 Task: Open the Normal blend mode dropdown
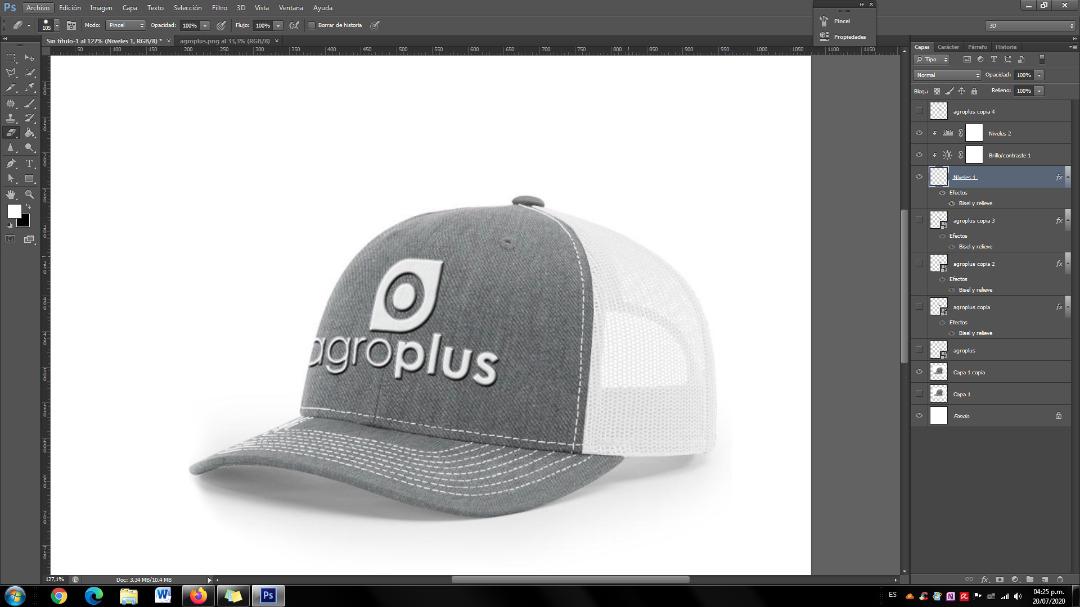pos(948,75)
